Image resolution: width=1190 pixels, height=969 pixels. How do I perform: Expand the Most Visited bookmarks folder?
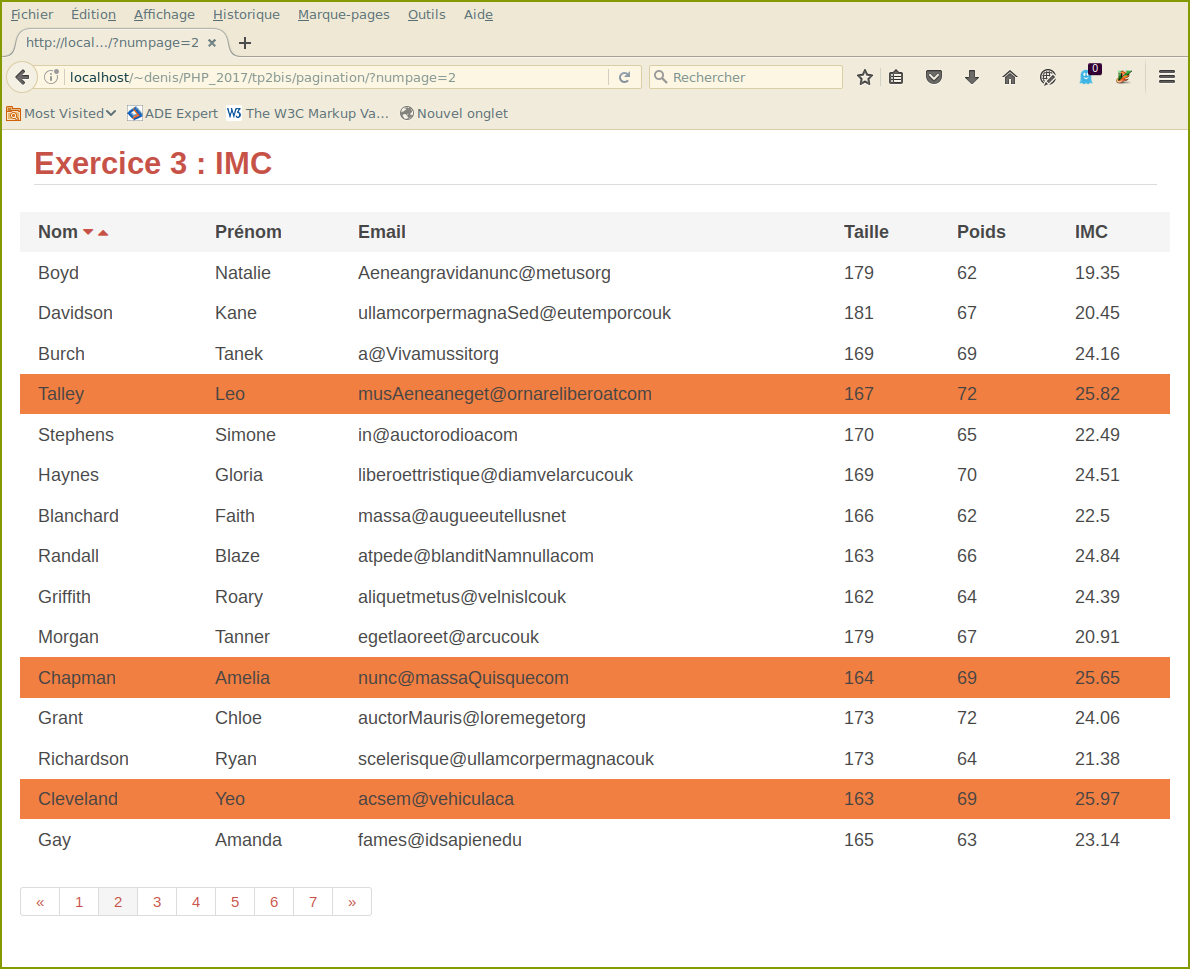(61, 113)
